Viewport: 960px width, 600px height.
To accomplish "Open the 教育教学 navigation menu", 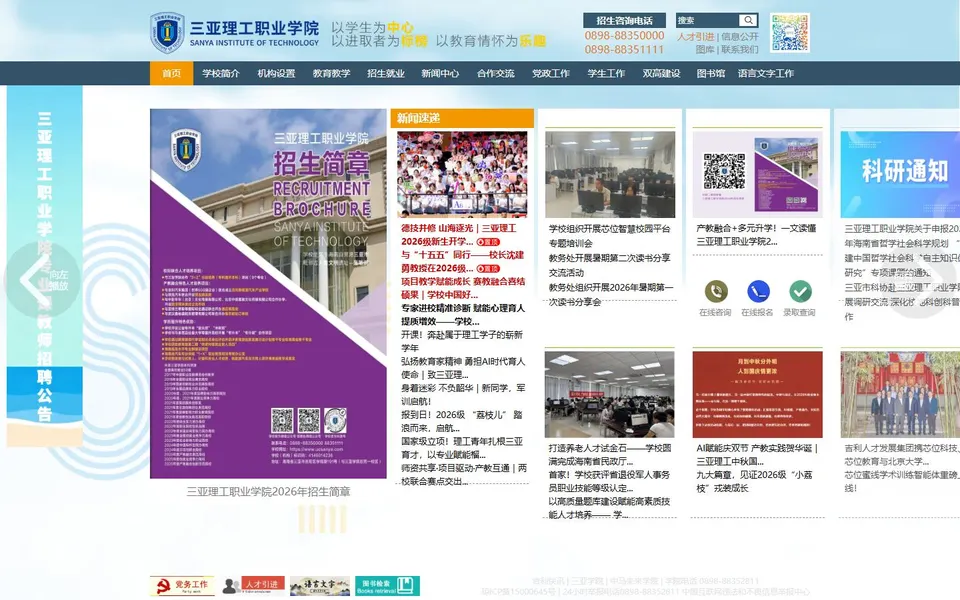I will pos(331,73).
